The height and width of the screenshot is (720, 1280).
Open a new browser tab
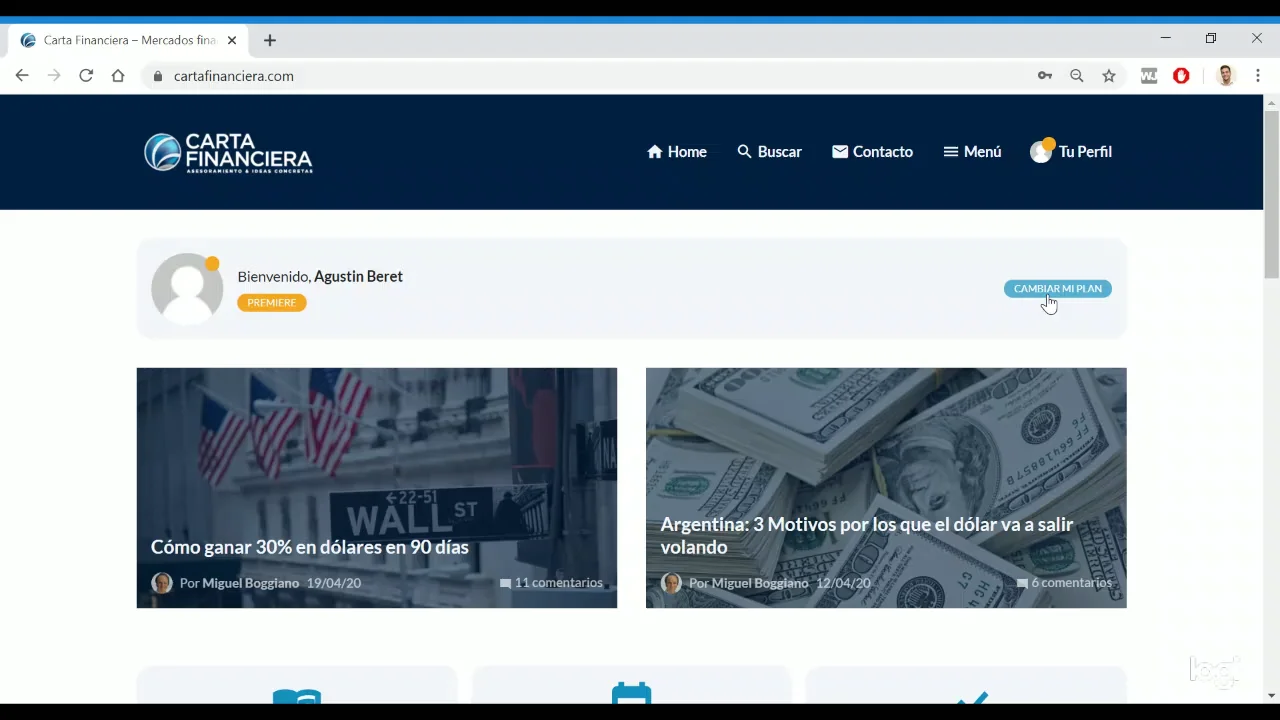[270, 41]
